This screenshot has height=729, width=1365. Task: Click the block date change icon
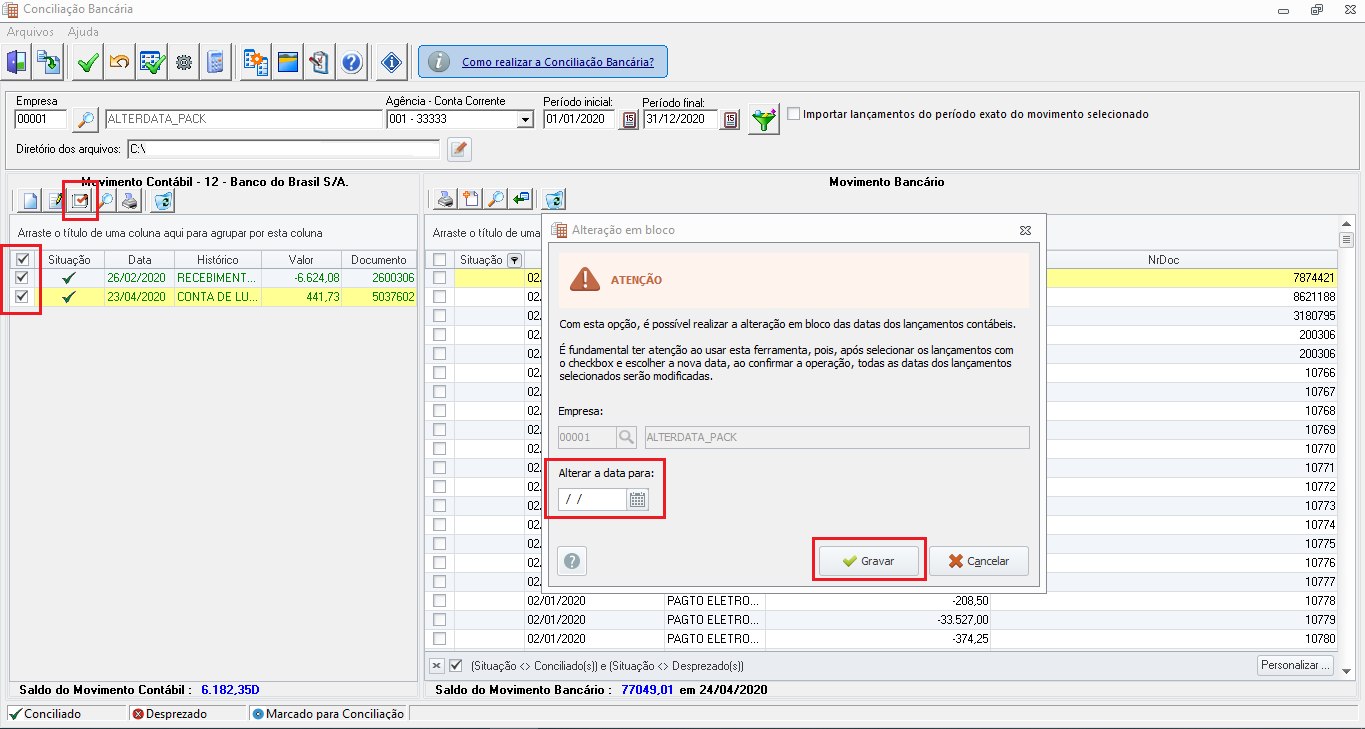(x=80, y=200)
